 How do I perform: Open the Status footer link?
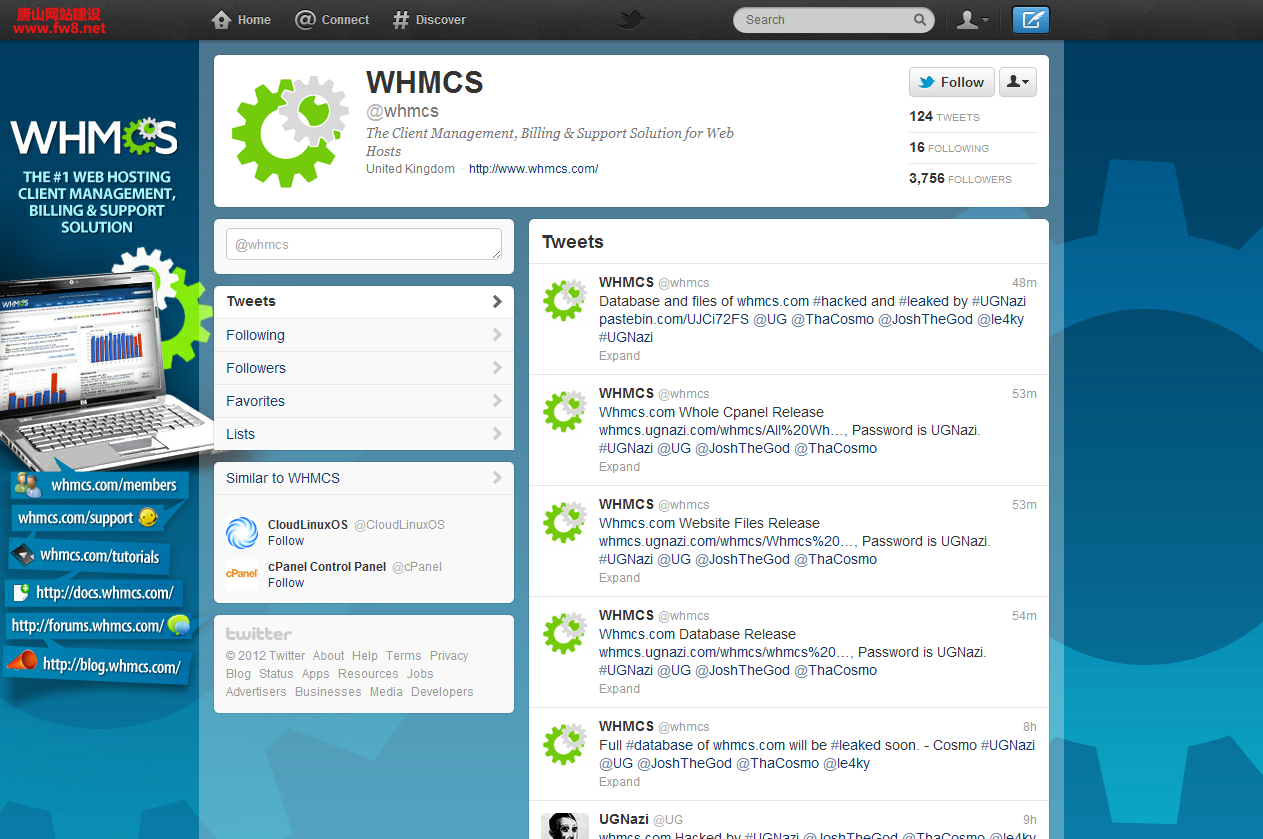click(276, 674)
